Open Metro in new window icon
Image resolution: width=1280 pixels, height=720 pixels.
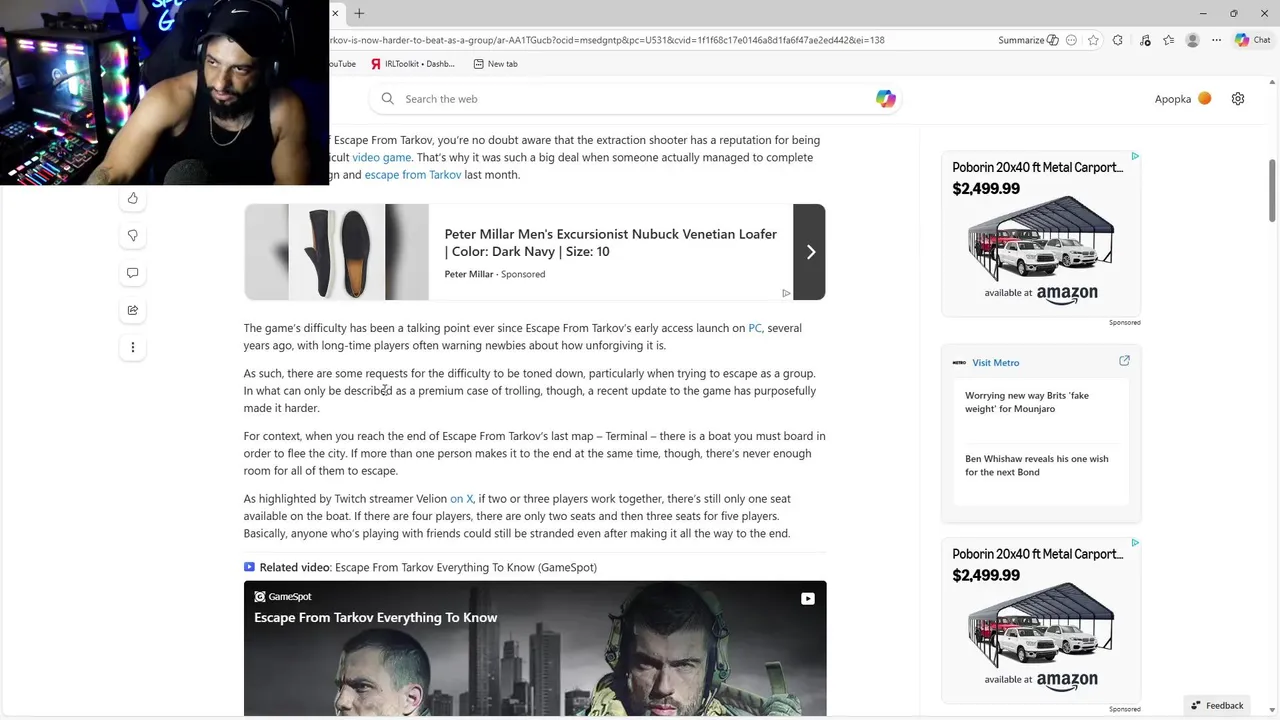[1124, 361]
